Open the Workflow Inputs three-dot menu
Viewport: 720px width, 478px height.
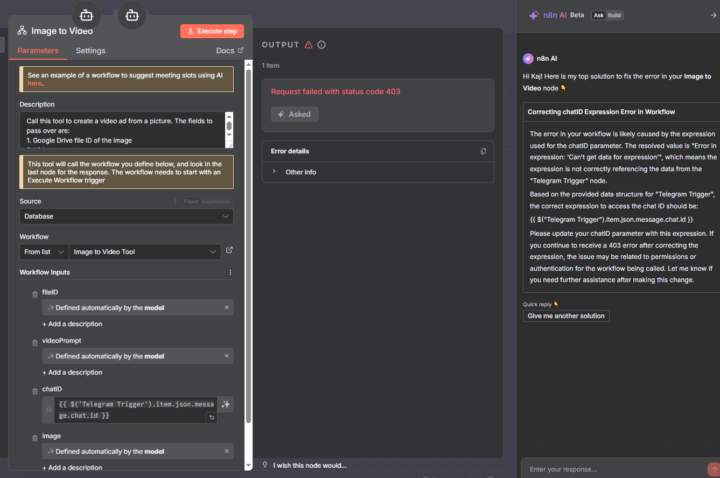click(231, 272)
